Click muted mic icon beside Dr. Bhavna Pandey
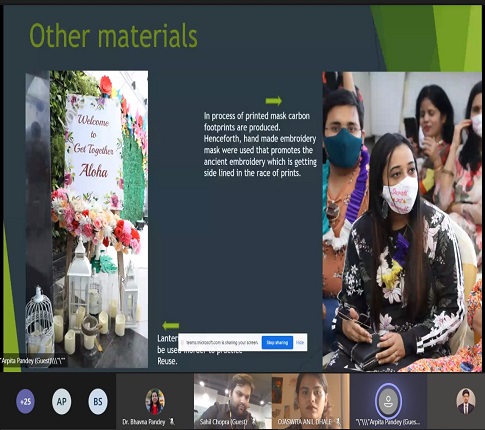The height and width of the screenshot is (430, 485). (172, 422)
